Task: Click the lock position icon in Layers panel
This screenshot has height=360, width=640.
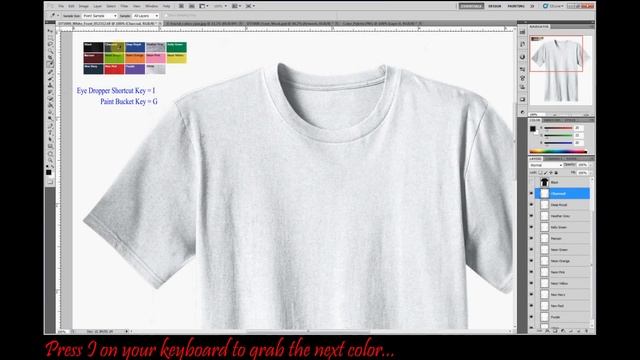Action: point(551,173)
